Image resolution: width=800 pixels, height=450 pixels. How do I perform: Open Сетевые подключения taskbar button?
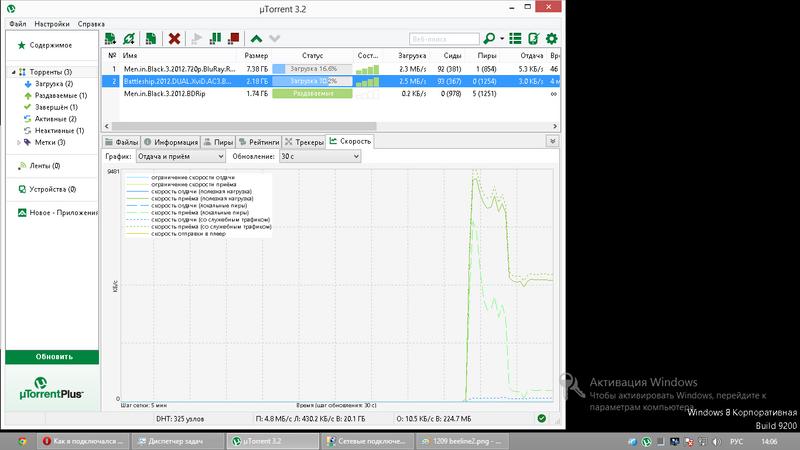pyautogui.click(x=367, y=441)
